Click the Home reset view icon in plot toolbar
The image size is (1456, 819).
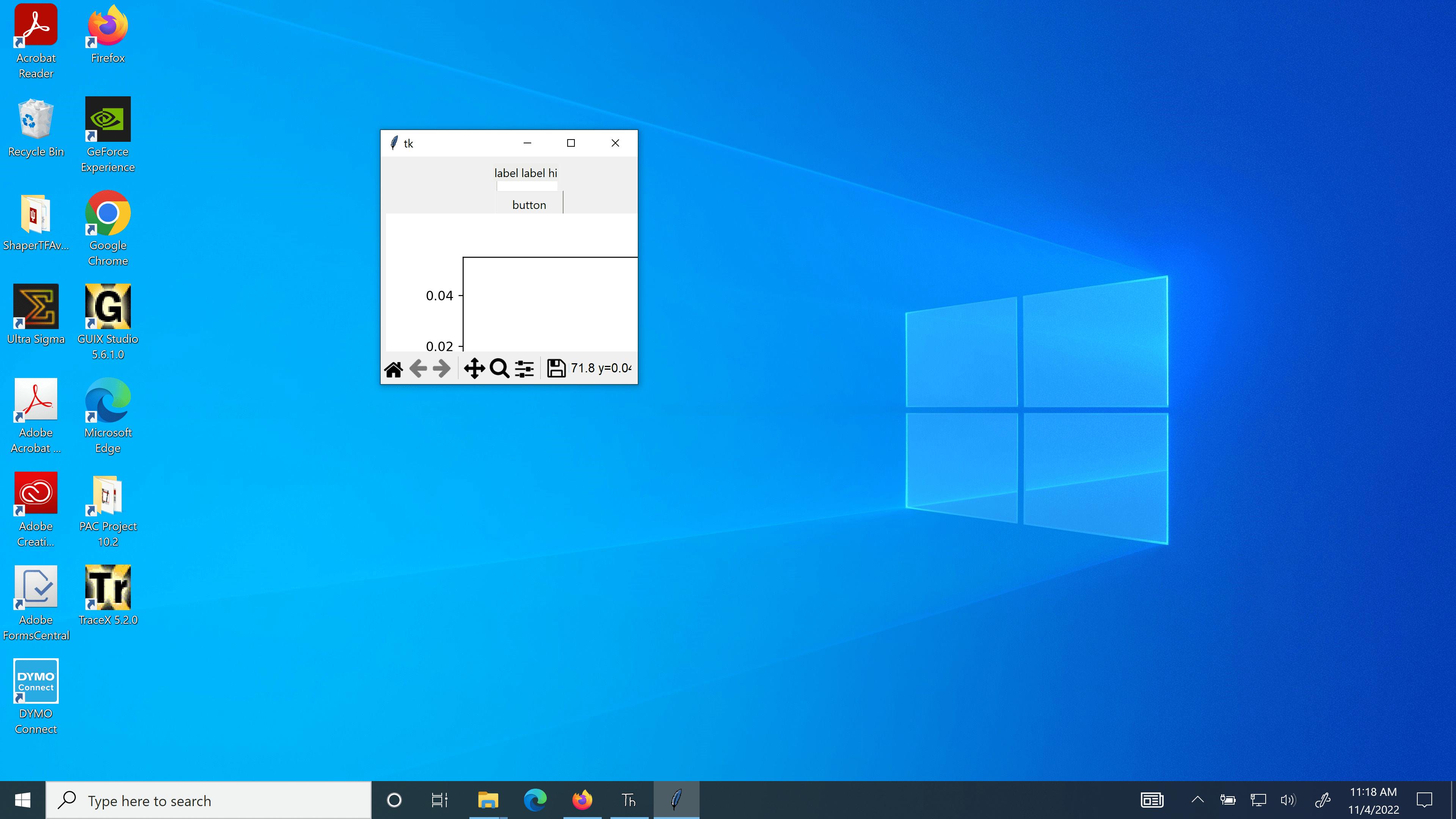tap(394, 369)
